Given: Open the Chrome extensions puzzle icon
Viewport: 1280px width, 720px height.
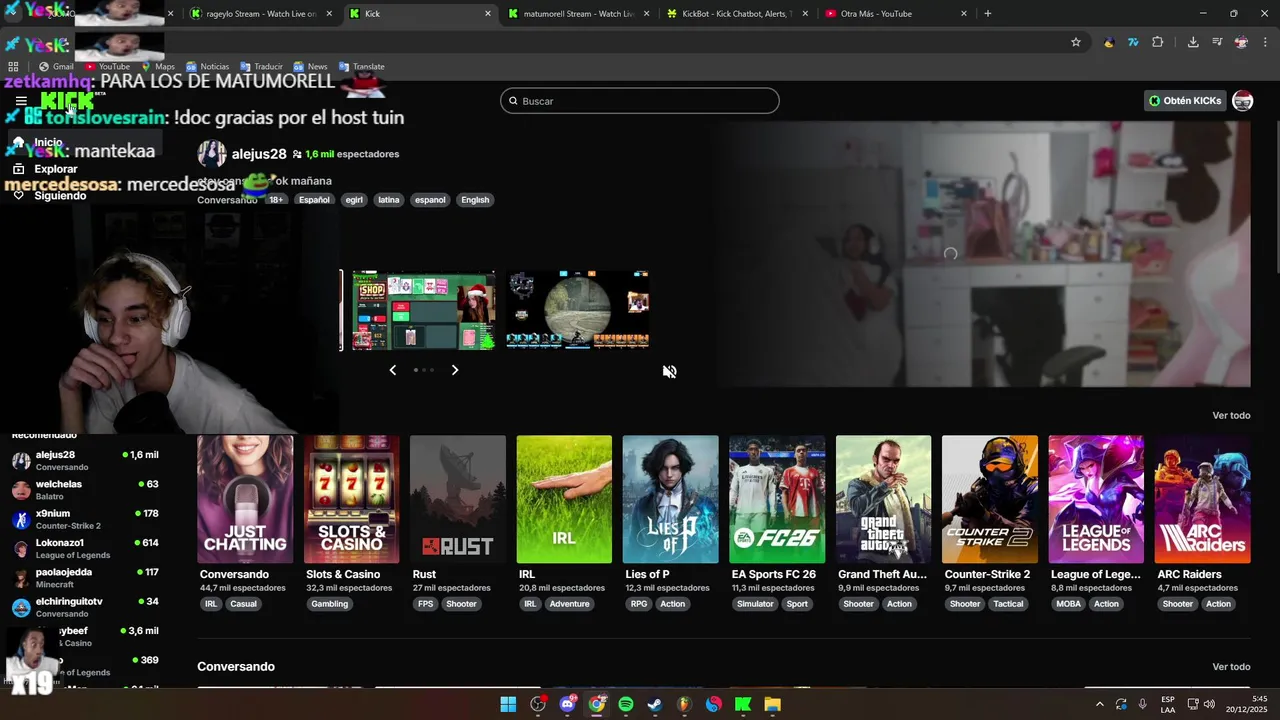Looking at the screenshot, I should coord(1158,42).
